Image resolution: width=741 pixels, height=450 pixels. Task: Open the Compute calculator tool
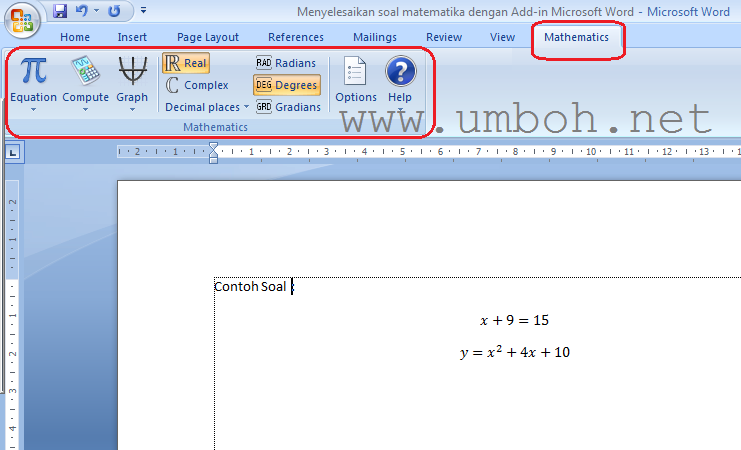coord(86,71)
